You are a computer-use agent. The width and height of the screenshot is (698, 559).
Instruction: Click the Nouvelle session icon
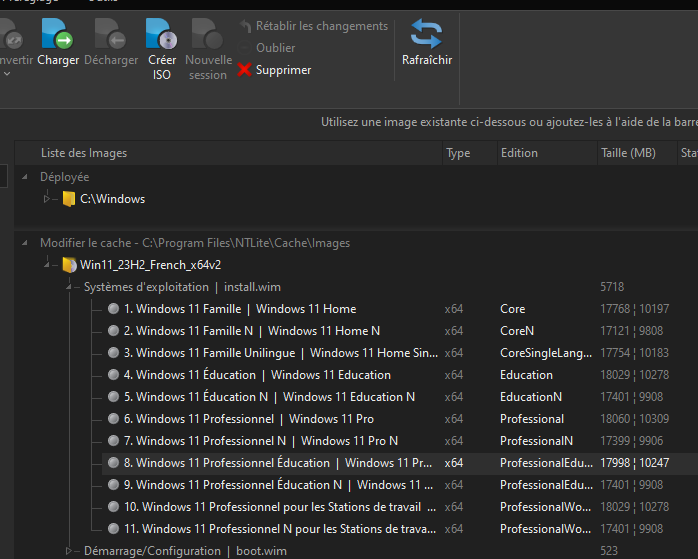207,34
